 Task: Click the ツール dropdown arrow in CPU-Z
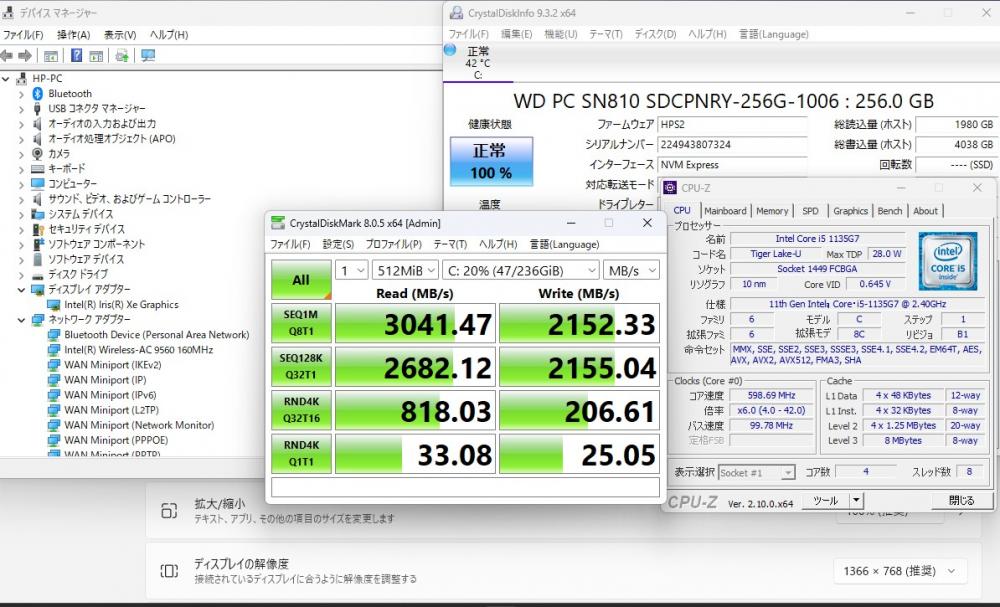click(x=857, y=501)
